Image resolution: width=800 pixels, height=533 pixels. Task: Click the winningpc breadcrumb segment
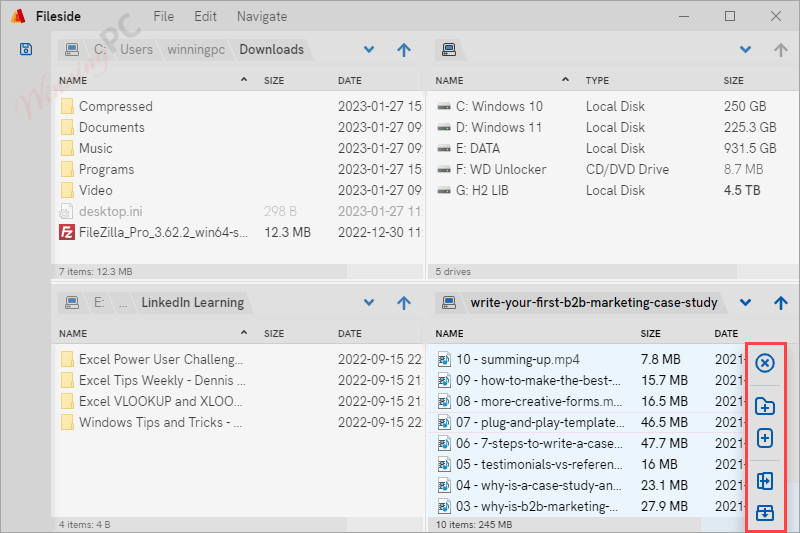point(196,49)
